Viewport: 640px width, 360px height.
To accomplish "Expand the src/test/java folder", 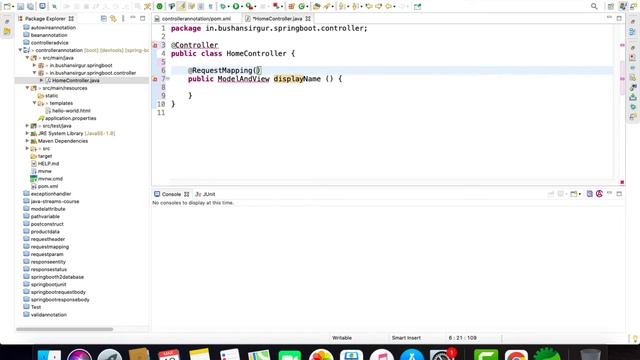I will click(x=27, y=126).
